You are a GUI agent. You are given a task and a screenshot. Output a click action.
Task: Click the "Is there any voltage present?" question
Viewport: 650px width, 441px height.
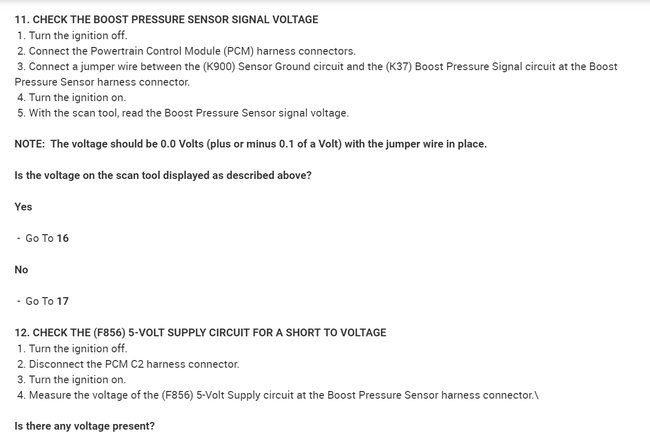click(85, 426)
